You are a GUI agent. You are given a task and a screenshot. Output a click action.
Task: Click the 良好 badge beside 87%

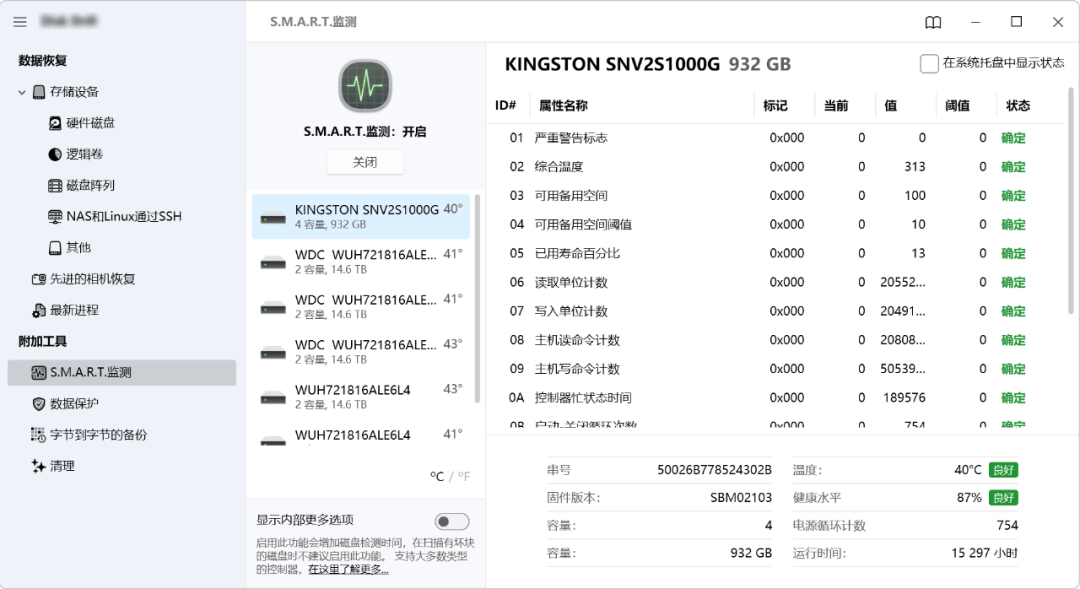click(1004, 497)
